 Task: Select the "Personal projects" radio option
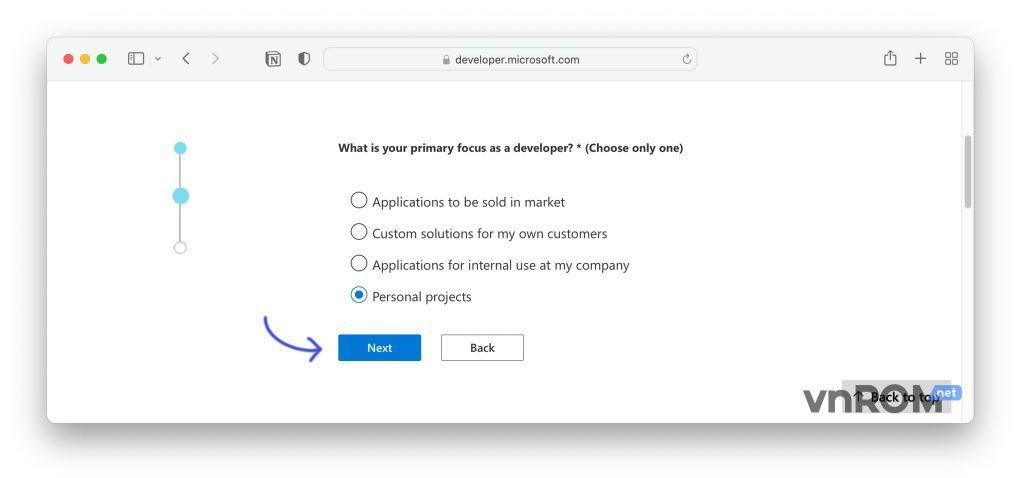click(359, 295)
